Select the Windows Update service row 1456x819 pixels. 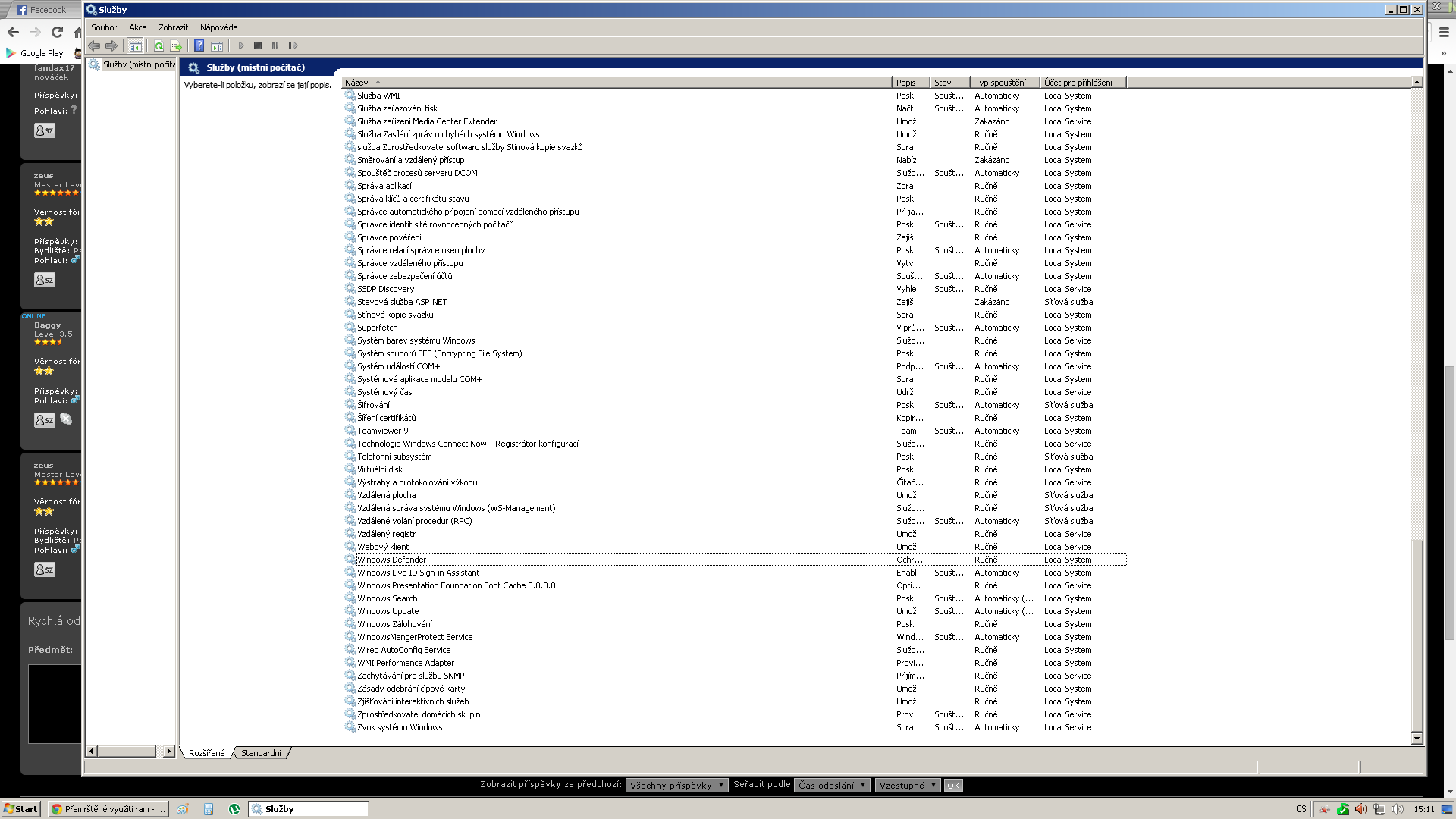tap(388, 611)
